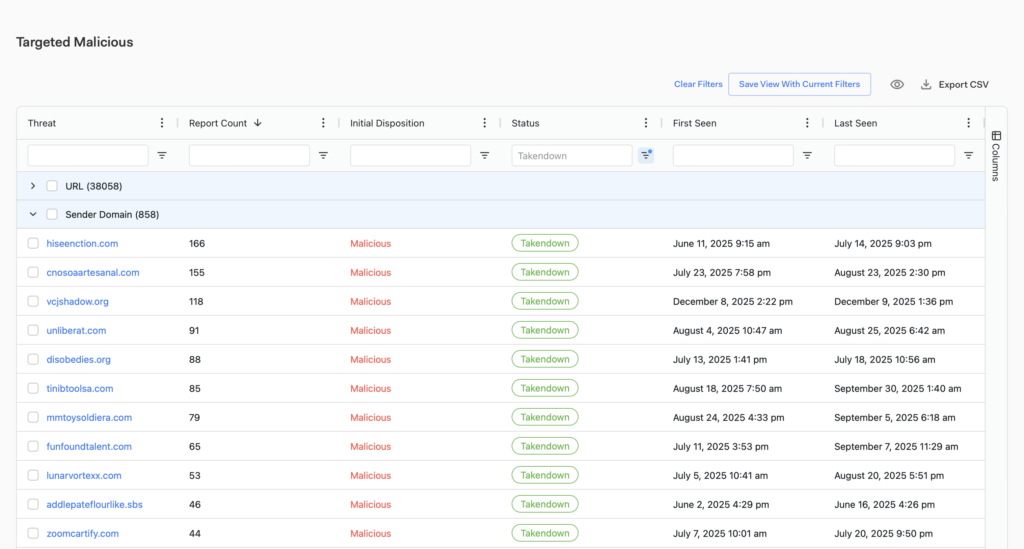
Task: Click Save View With Current Filters
Action: click(799, 84)
